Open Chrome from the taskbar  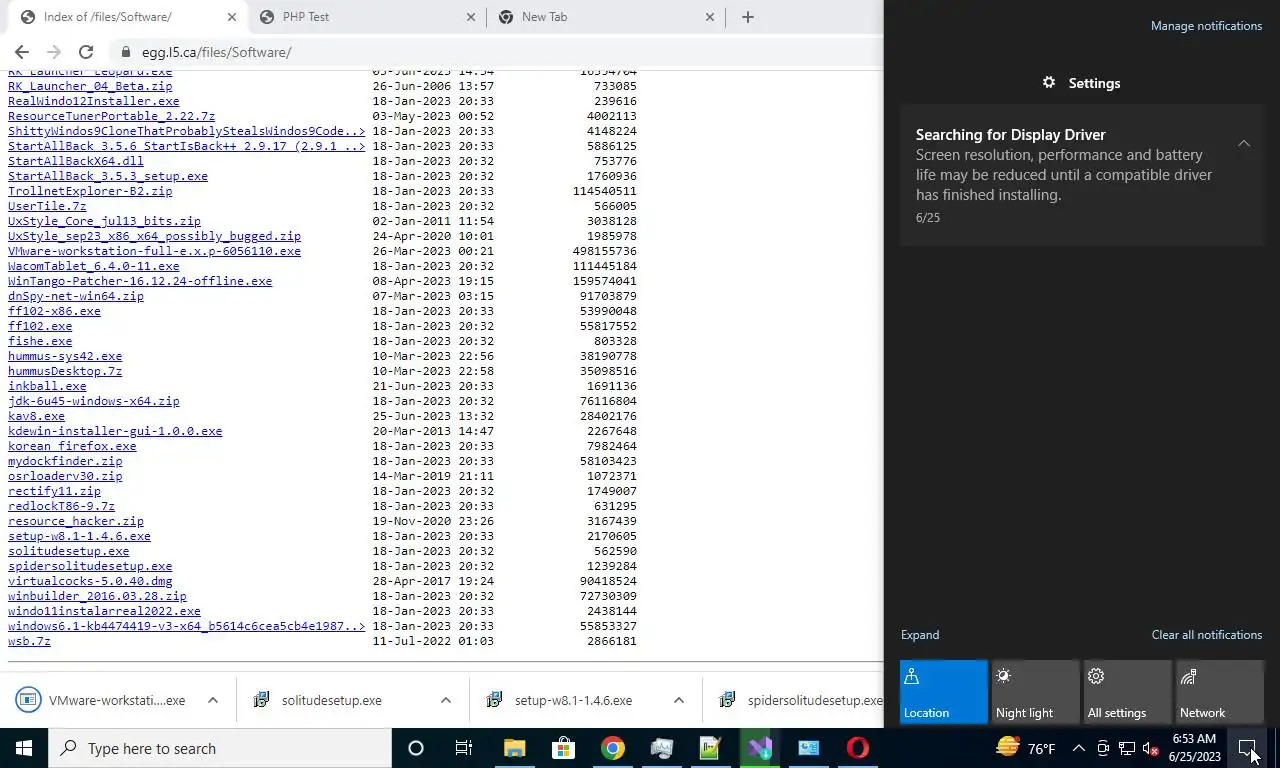coord(612,748)
